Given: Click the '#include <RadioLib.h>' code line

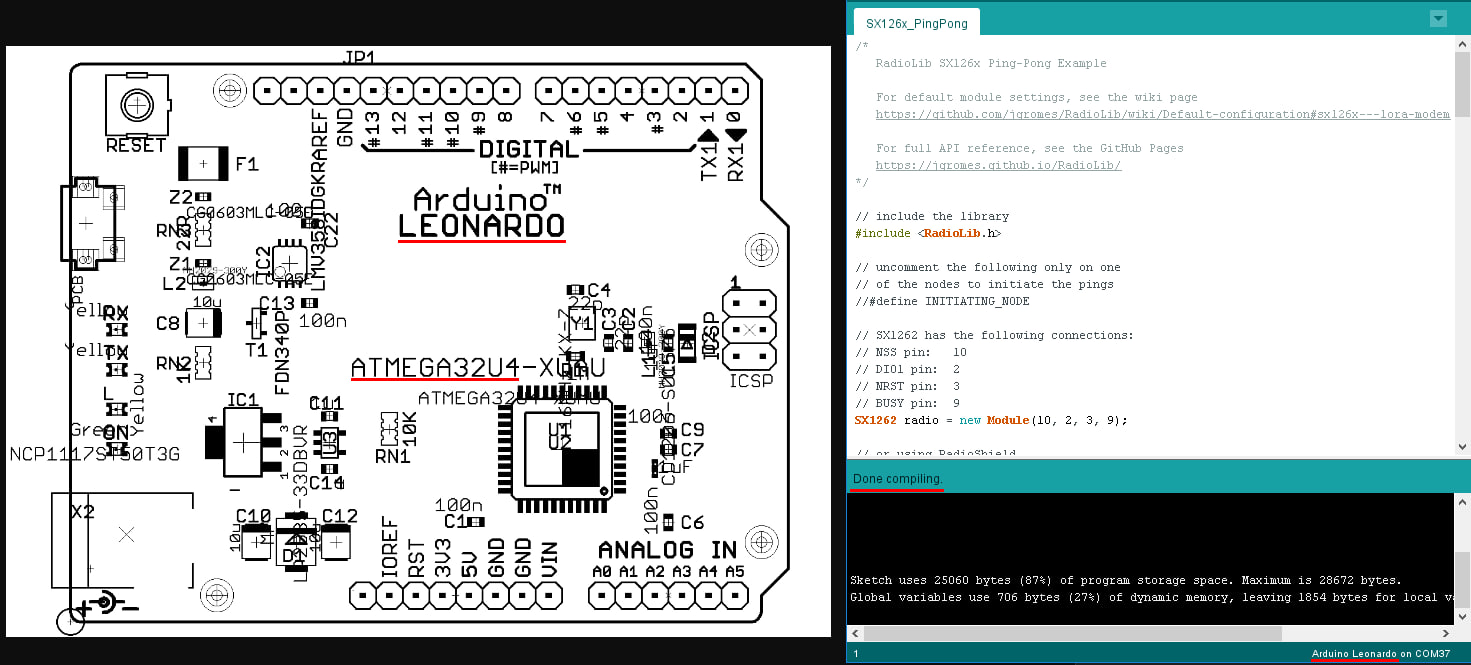Looking at the screenshot, I should (928, 233).
